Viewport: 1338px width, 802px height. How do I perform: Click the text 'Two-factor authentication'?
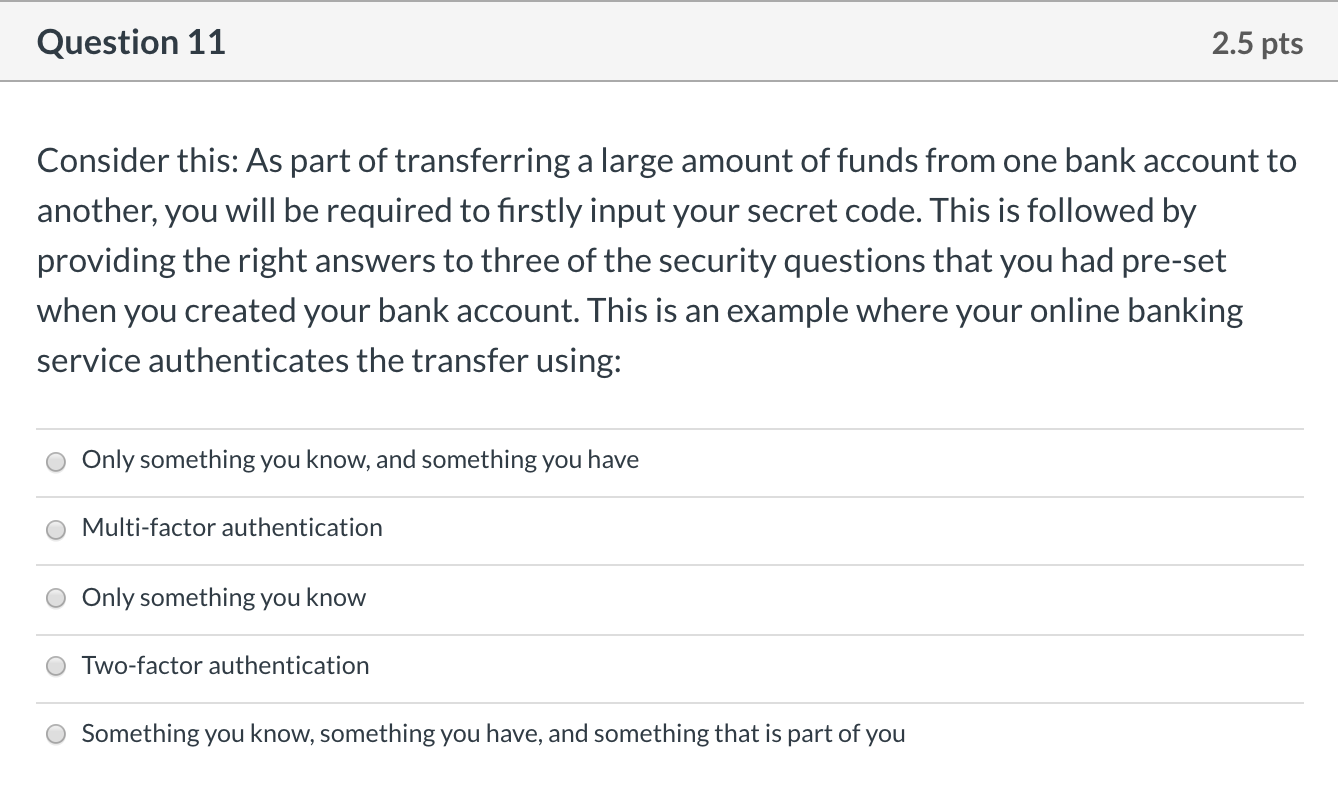(x=225, y=665)
